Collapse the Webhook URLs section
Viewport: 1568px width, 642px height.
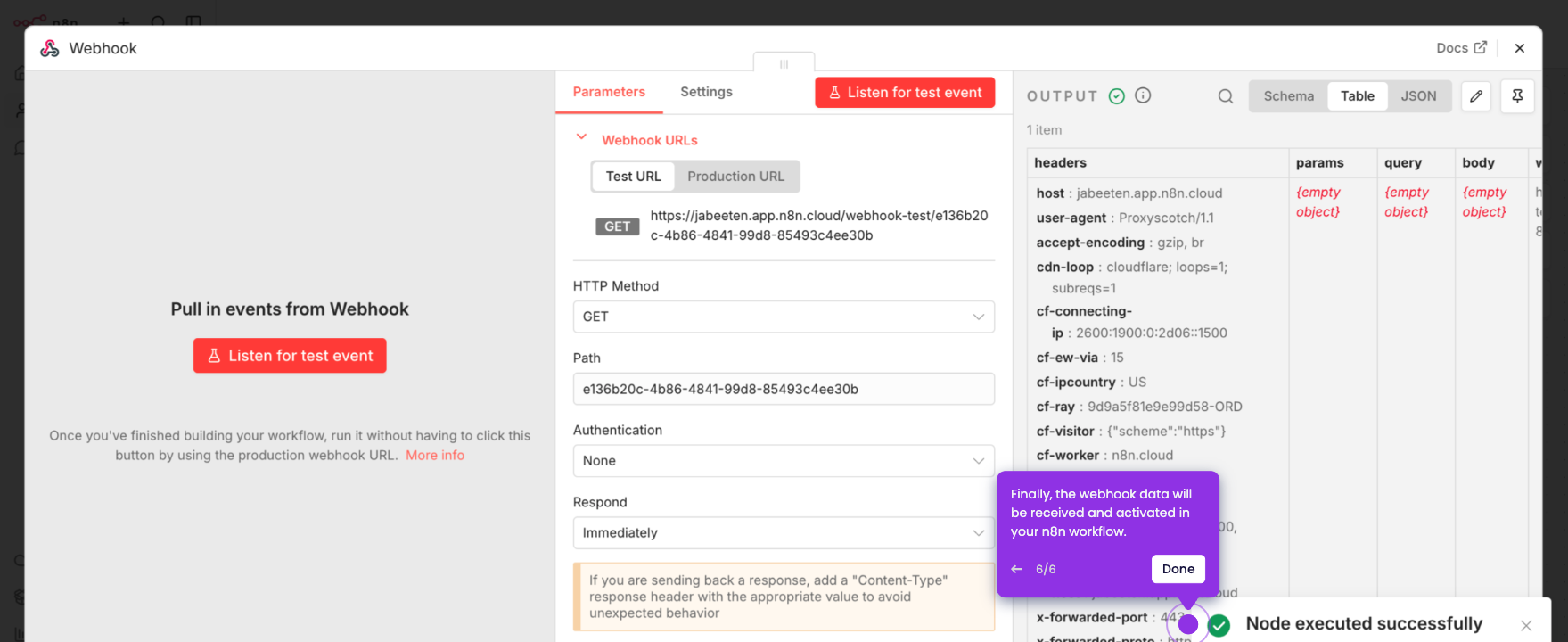pyautogui.click(x=581, y=137)
